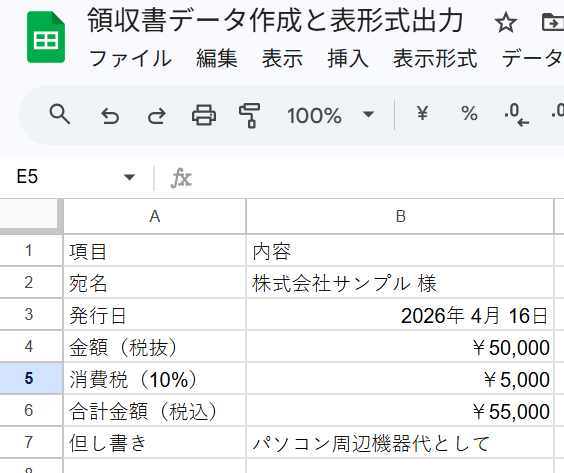Select cell パソコン周辺機器代として

pos(400,442)
